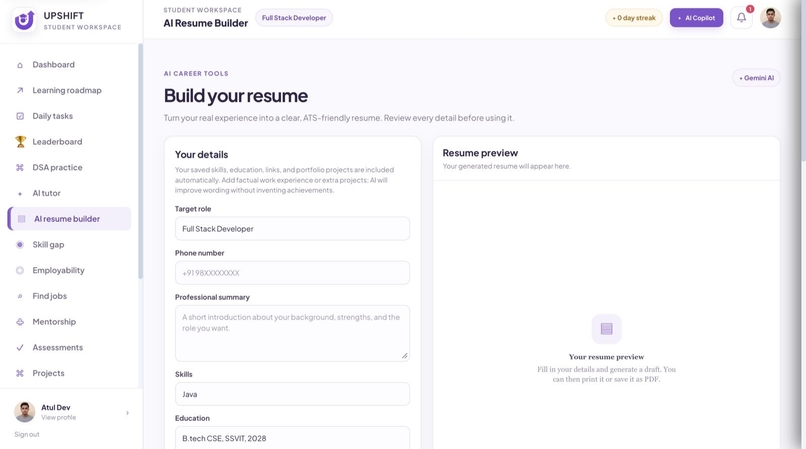Click the Skill gap target icon
806x449 pixels.
[20, 245]
